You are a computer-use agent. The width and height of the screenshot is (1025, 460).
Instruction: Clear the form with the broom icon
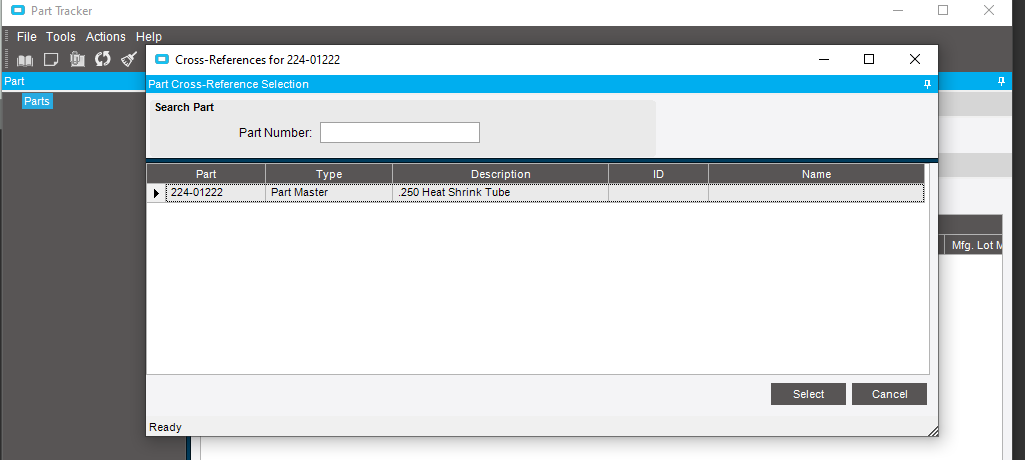[x=128, y=59]
